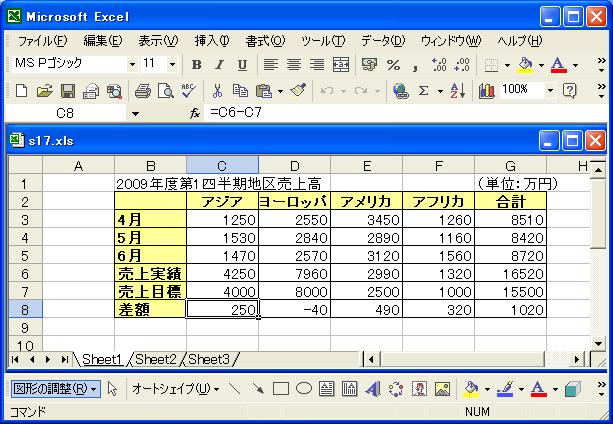Viewport: 613px width, 424px height.
Task: Align text right
Action: coord(317,65)
